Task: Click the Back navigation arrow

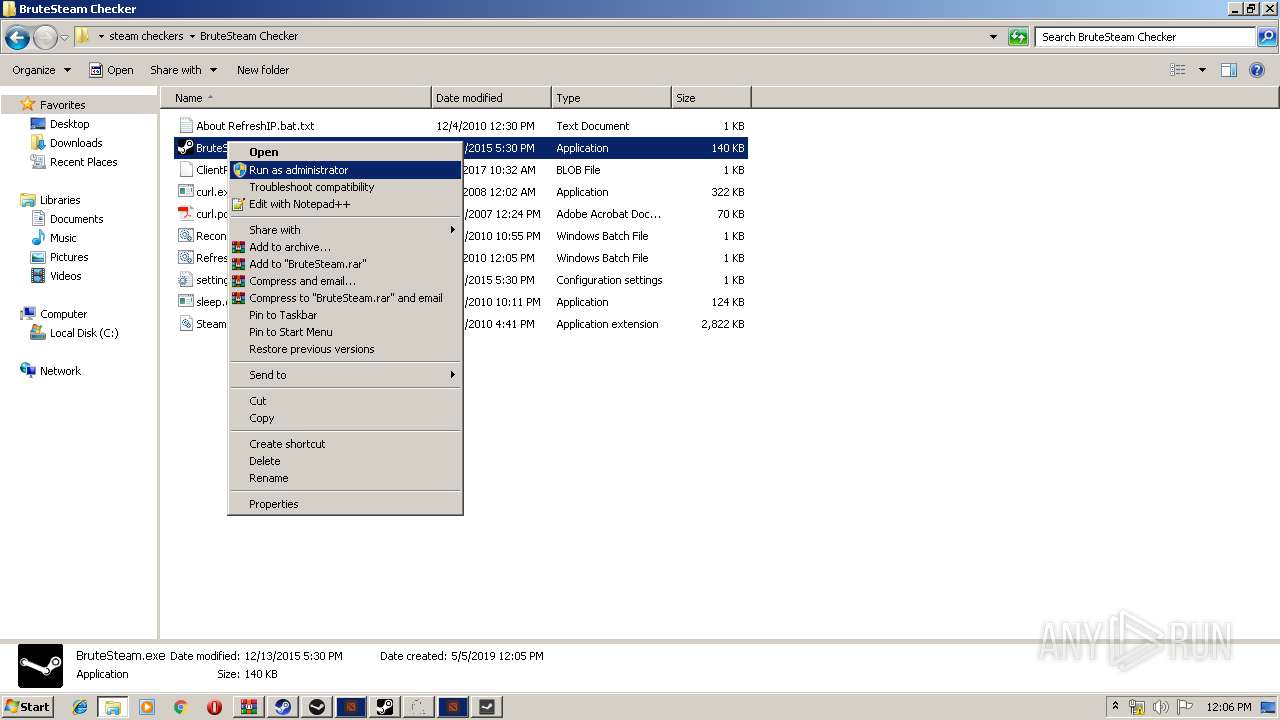Action: (x=17, y=37)
